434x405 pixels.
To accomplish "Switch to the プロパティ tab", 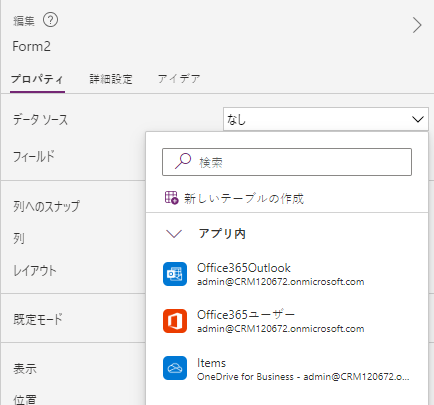I will [x=37, y=79].
